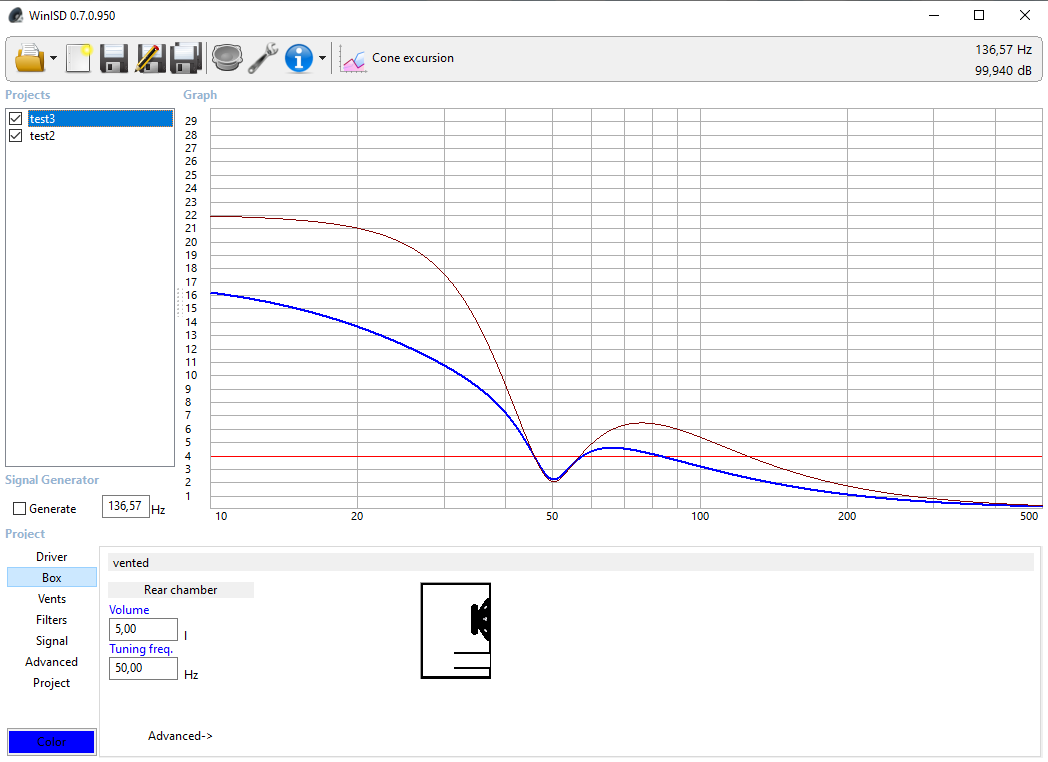Switch to the Box tab
1048x762 pixels.
click(51, 578)
